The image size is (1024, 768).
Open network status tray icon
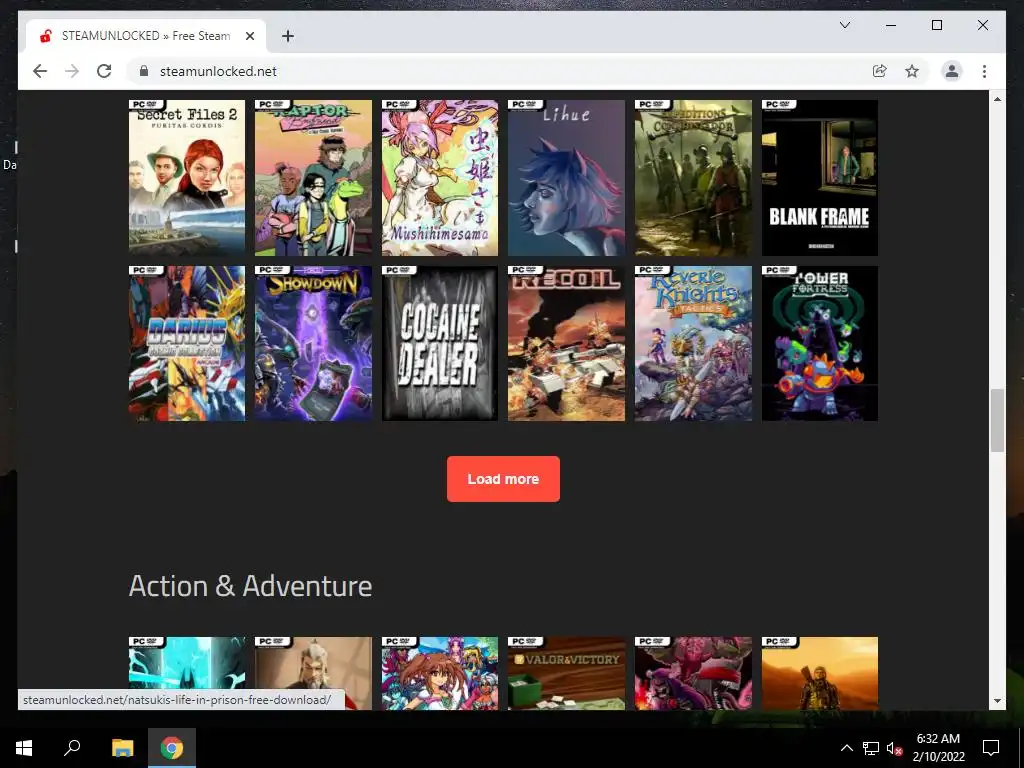pos(870,748)
